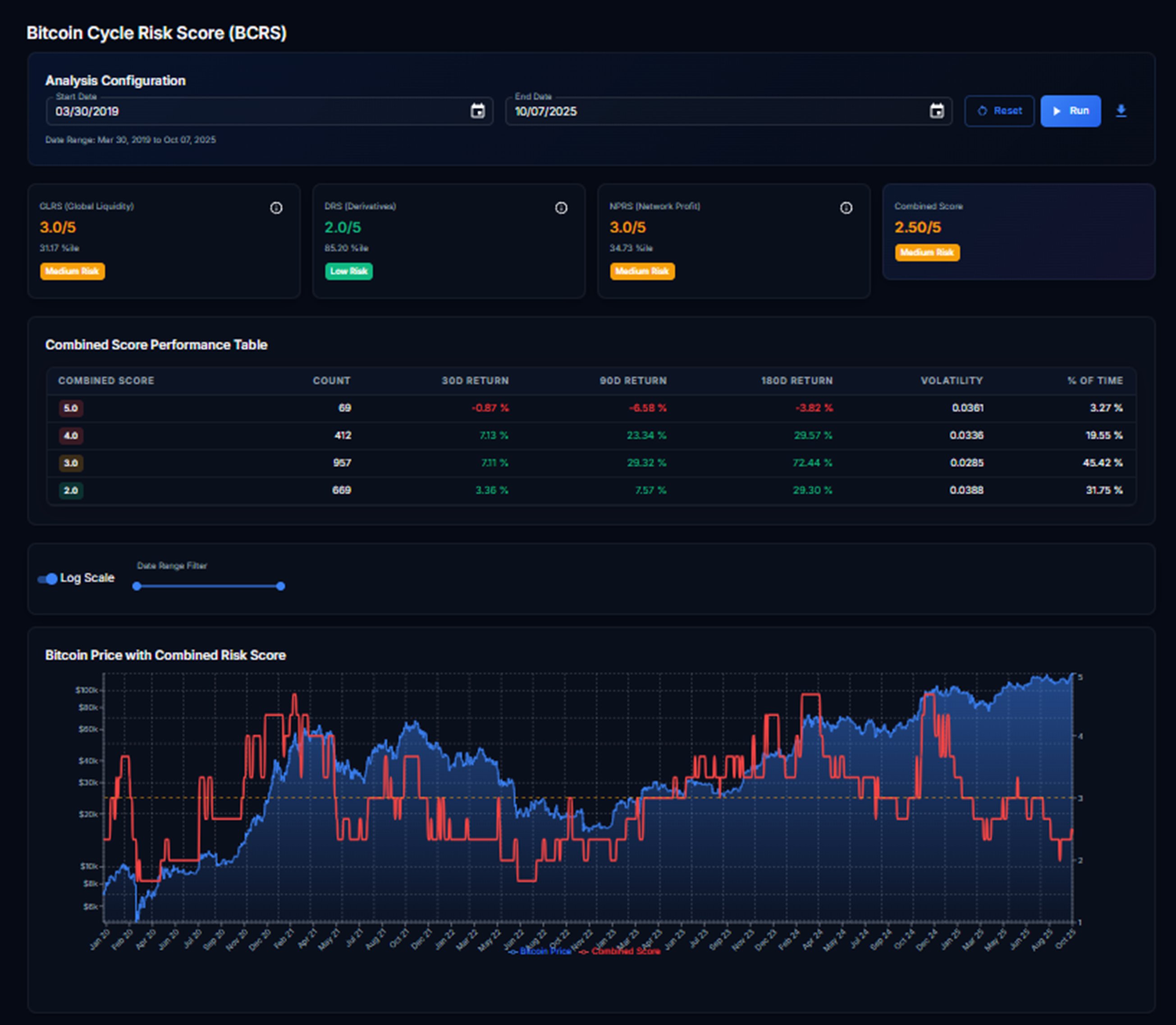Click left handle of Date Range Filter

pyautogui.click(x=137, y=586)
